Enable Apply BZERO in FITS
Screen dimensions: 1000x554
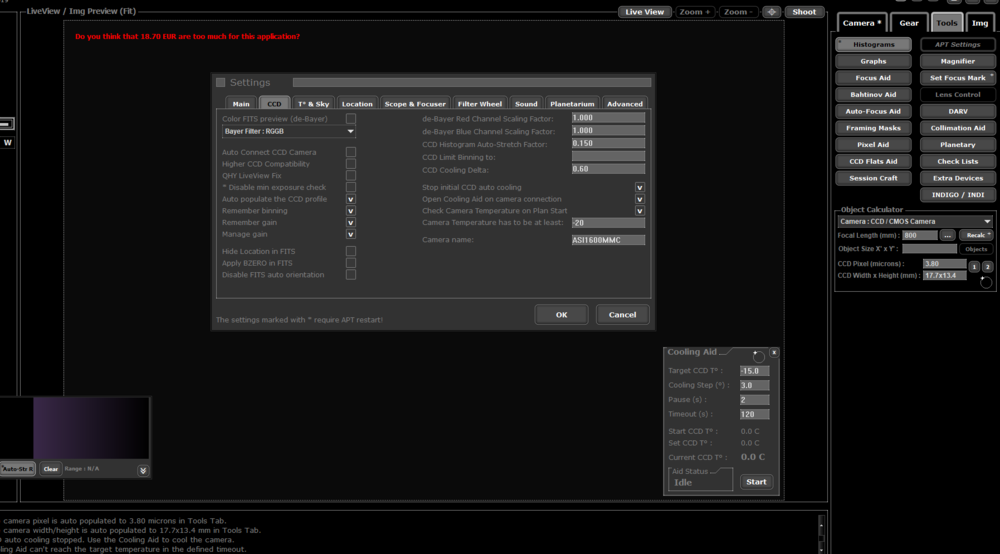pos(351,263)
